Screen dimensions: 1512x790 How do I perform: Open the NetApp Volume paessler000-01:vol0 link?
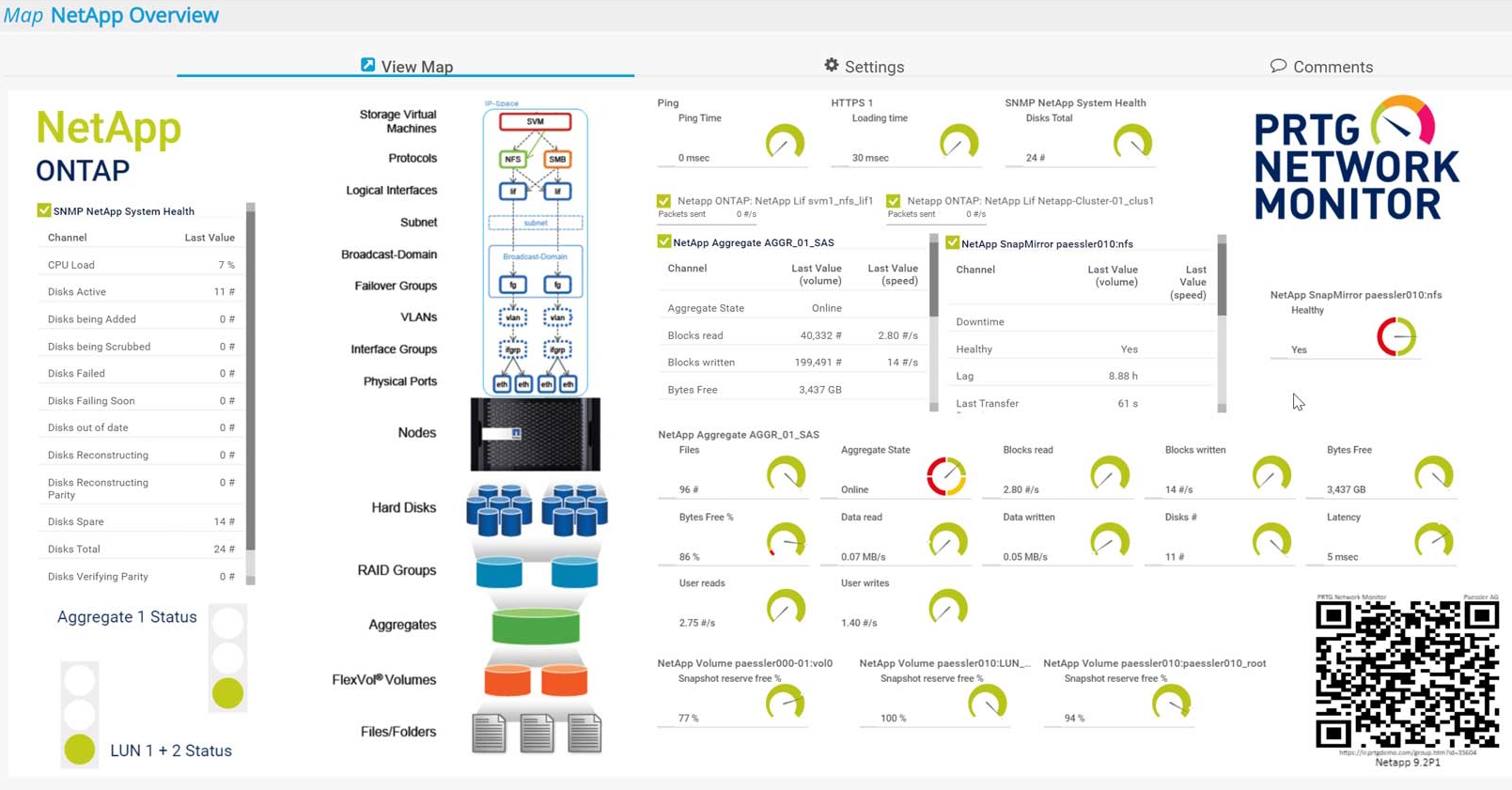point(745,663)
